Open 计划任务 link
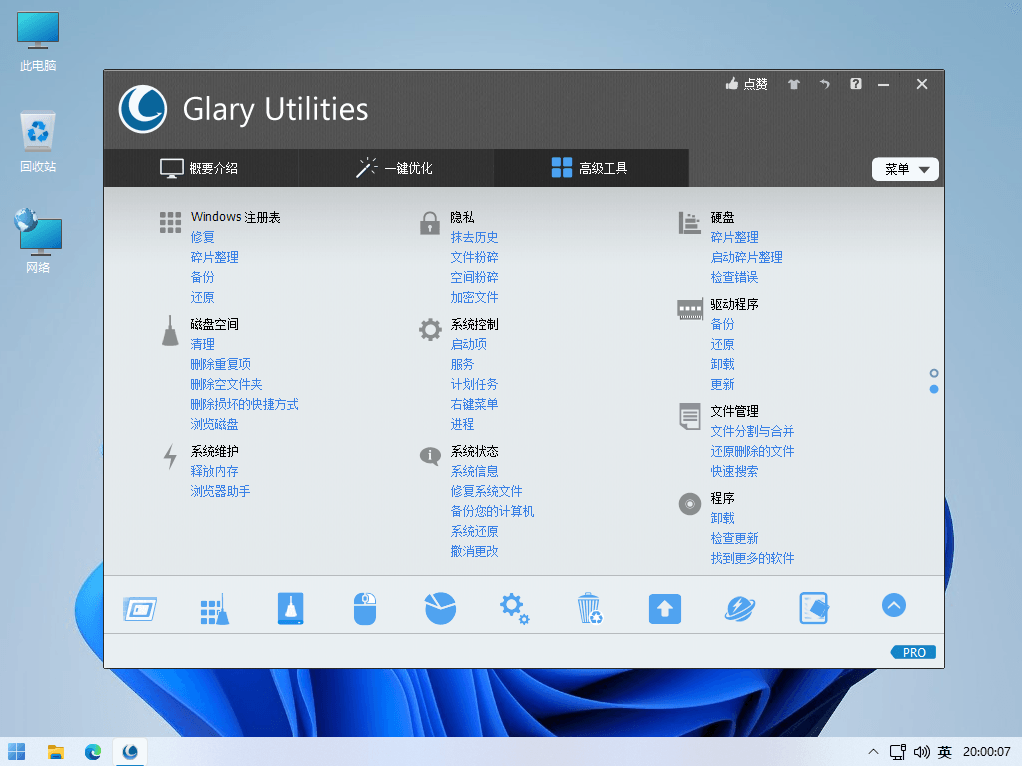 [474, 385]
